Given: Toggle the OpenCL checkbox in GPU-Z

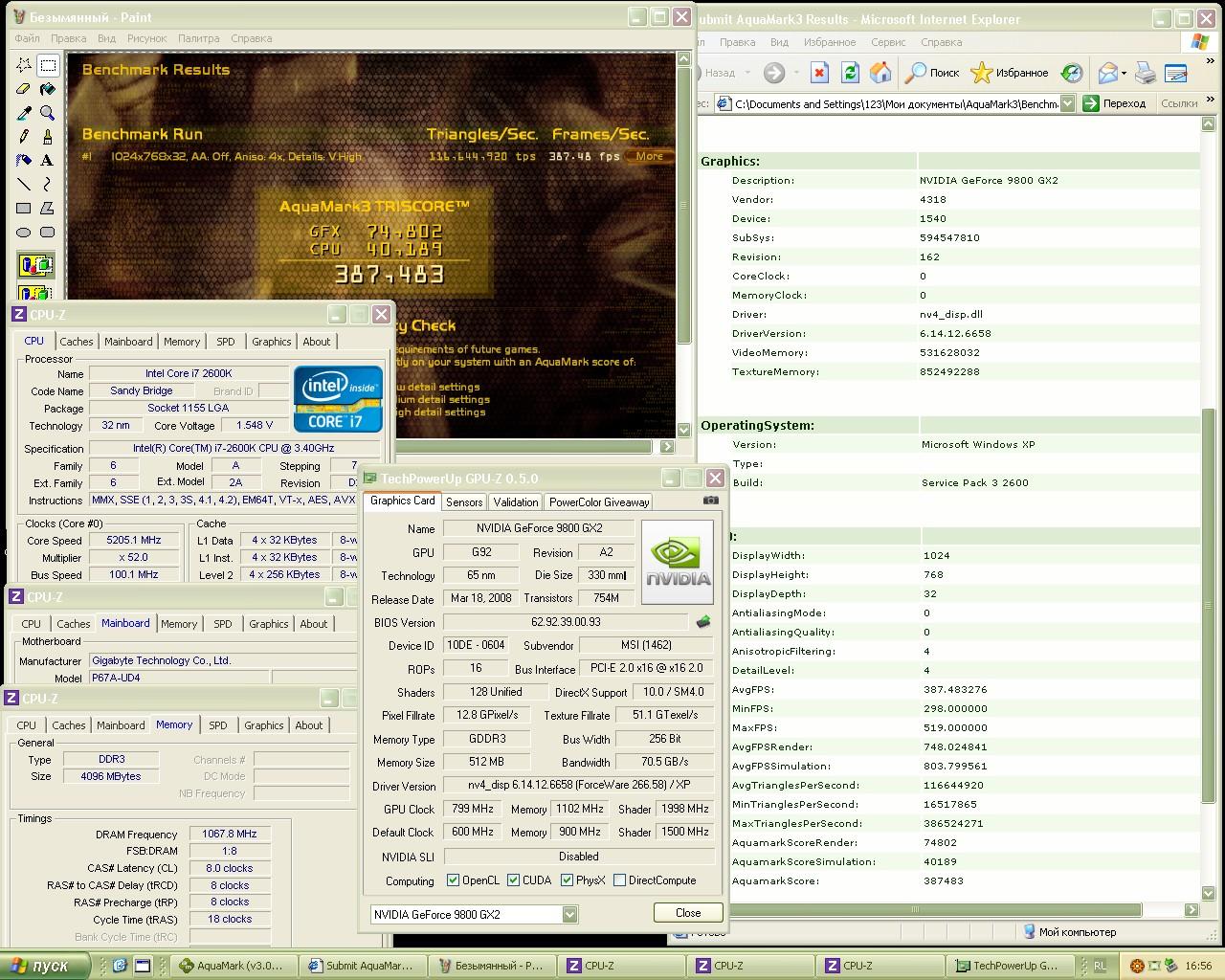Looking at the screenshot, I should point(454,880).
